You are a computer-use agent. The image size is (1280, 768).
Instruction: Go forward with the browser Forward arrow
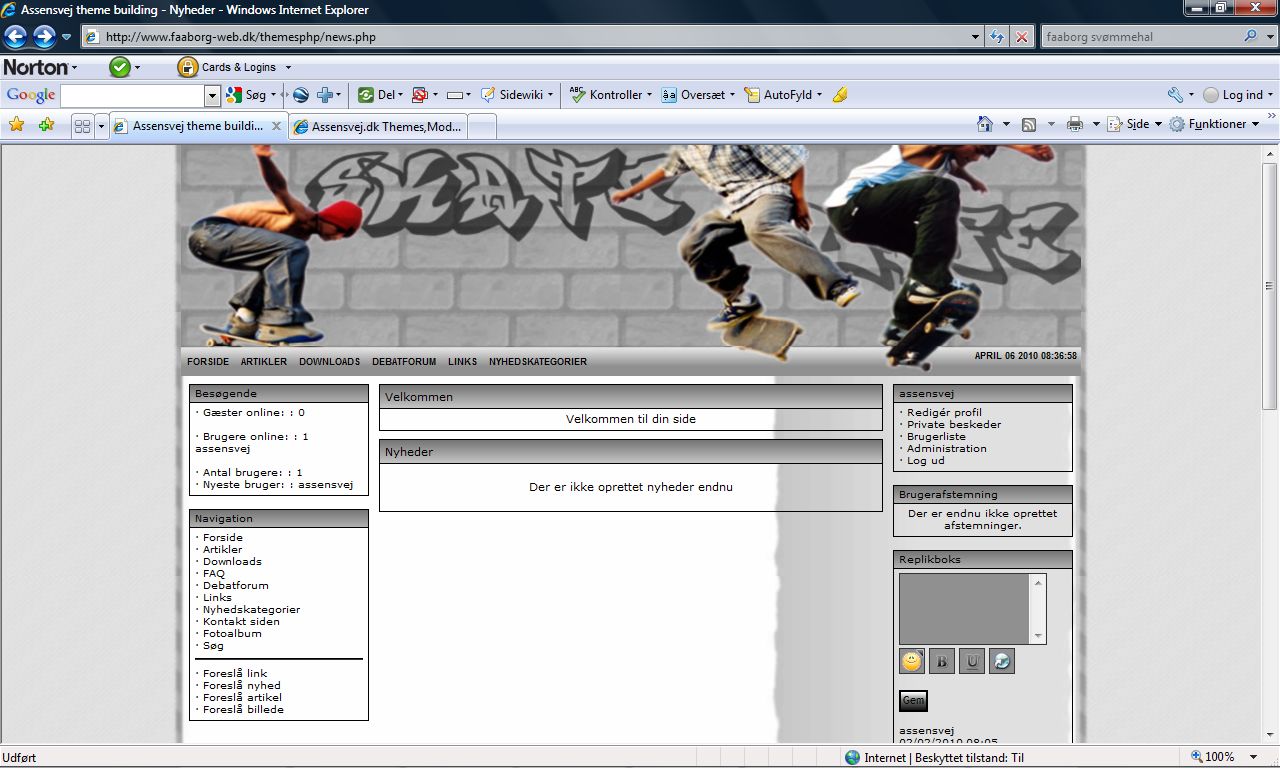tap(44, 37)
